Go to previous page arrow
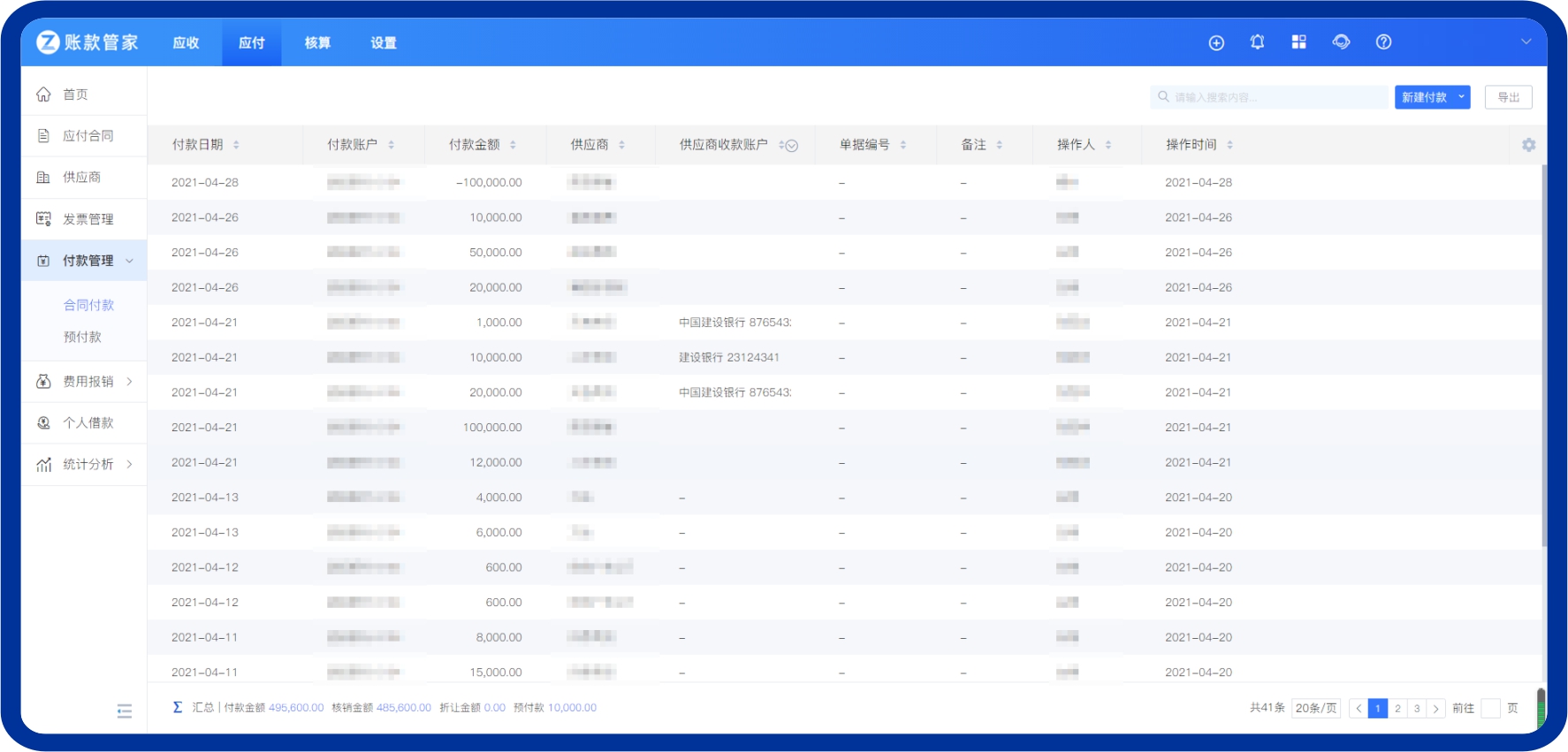This screenshot has height=752, width=1568. pyautogui.click(x=1359, y=709)
